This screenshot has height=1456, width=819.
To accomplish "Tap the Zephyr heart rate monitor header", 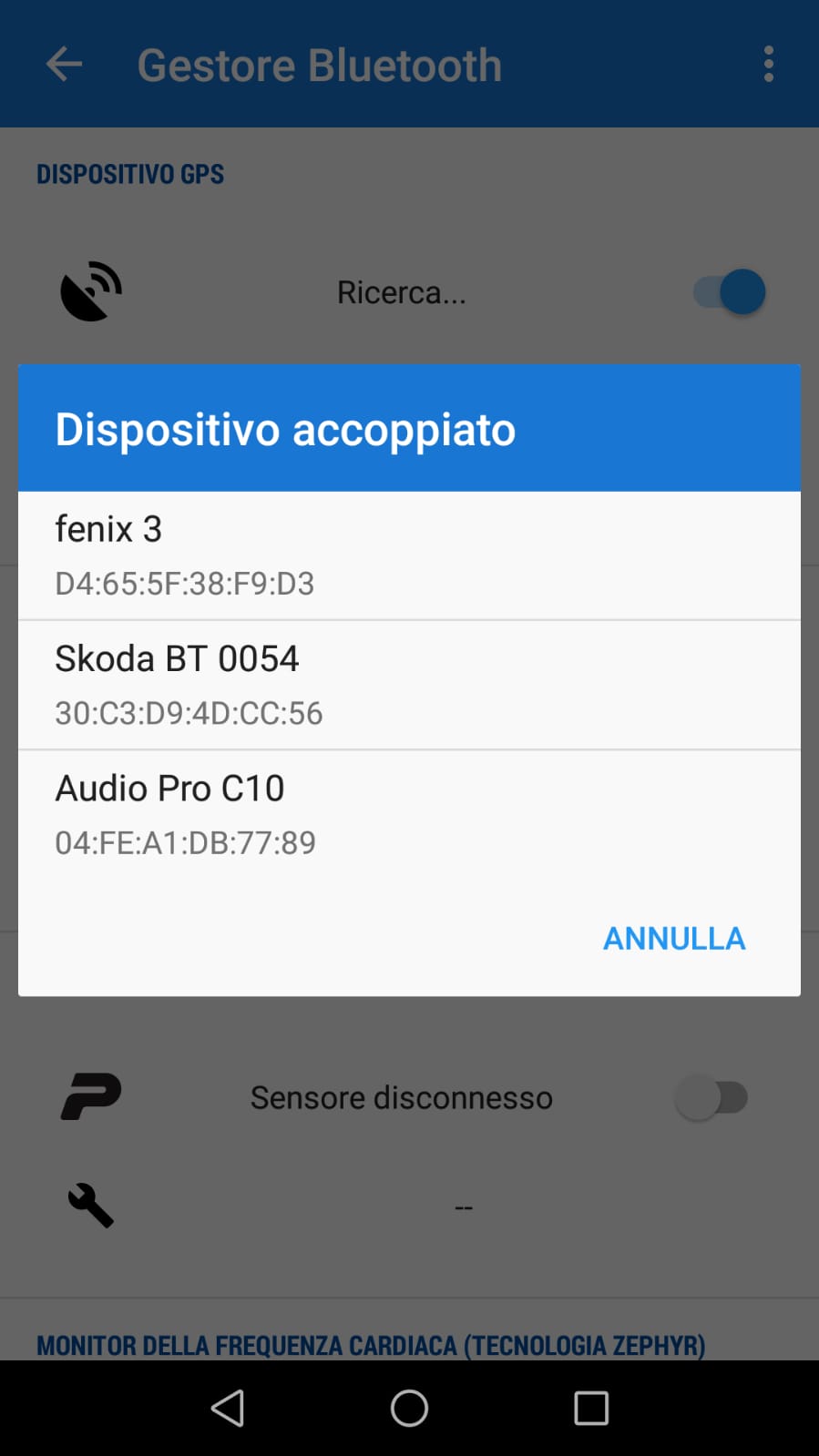I will pyautogui.click(x=371, y=1344).
